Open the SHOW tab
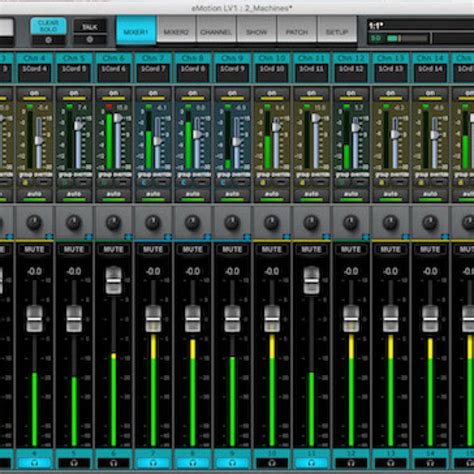This screenshot has width=474, height=474. (x=257, y=30)
